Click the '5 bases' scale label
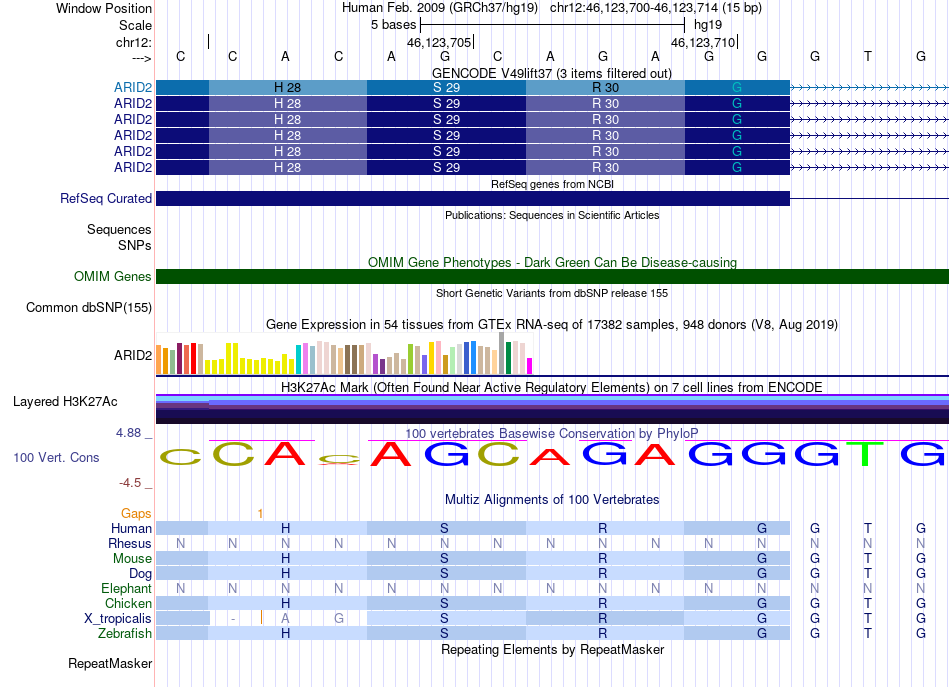This screenshot has height=687, width=950. click(x=393, y=25)
